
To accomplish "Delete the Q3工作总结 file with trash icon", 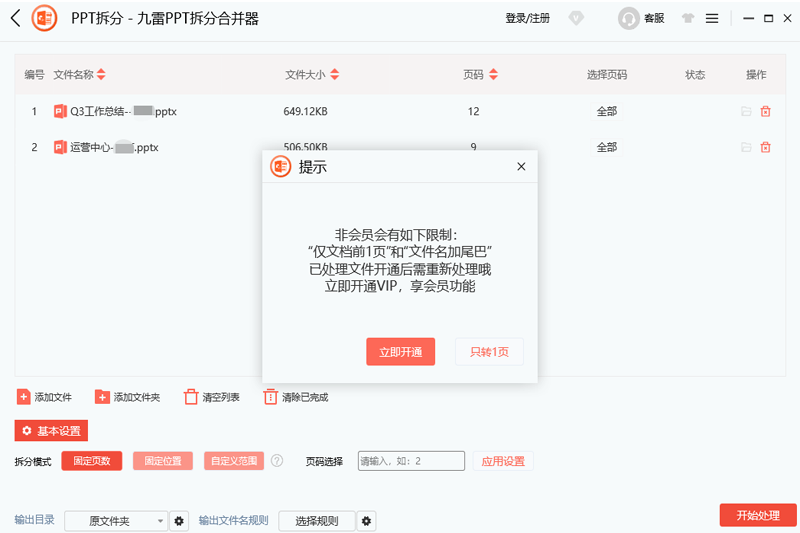I will (765, 111).
